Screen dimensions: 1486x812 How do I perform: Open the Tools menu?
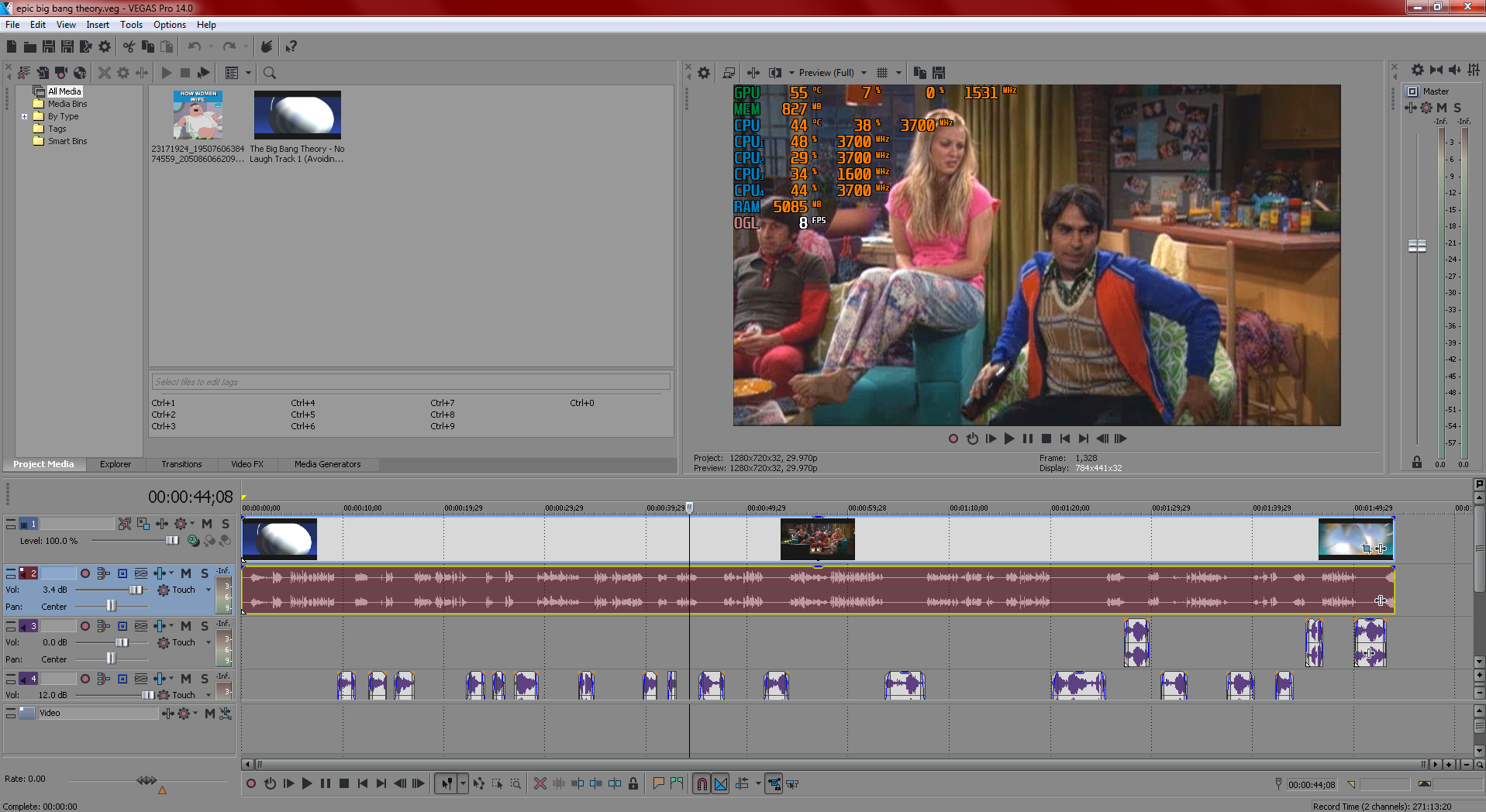tap(131, 25)
